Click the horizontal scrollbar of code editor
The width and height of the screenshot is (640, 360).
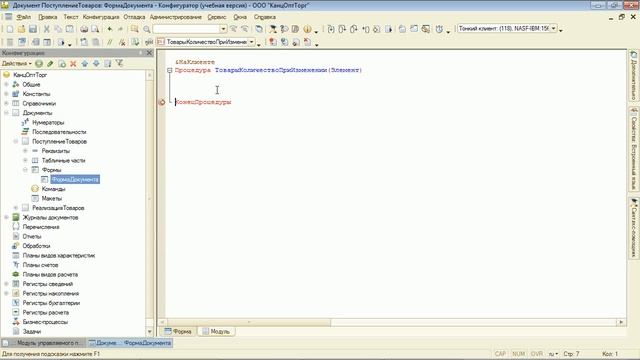pos(249,322)
